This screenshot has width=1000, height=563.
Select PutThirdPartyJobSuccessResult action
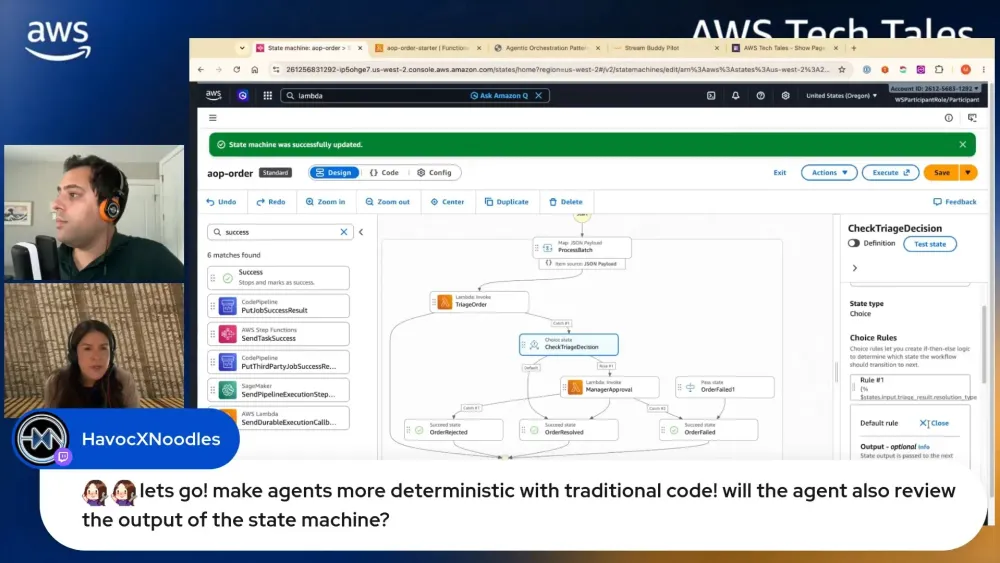coord(278,362)
